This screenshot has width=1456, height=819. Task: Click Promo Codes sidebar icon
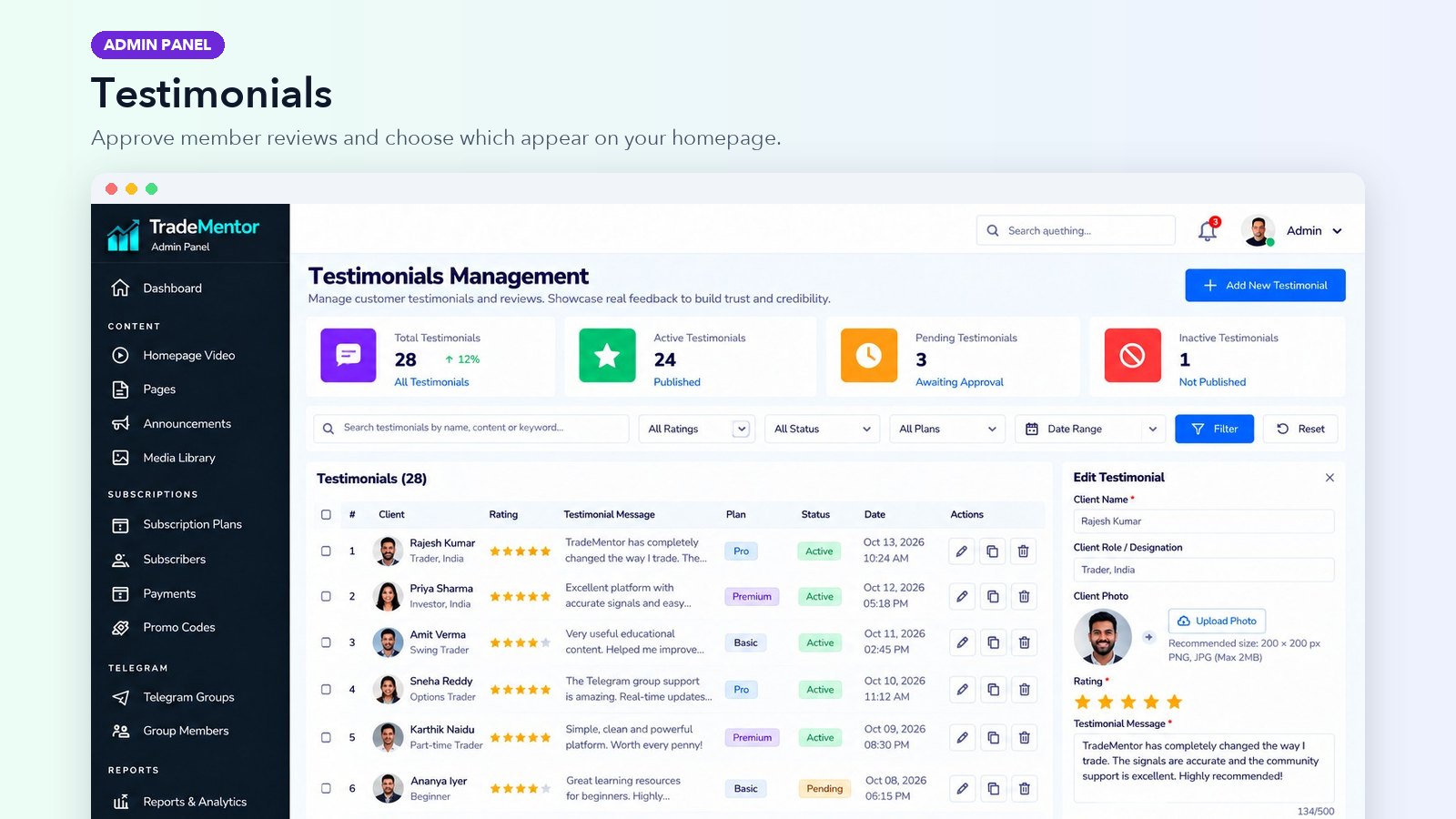point(120,628)
